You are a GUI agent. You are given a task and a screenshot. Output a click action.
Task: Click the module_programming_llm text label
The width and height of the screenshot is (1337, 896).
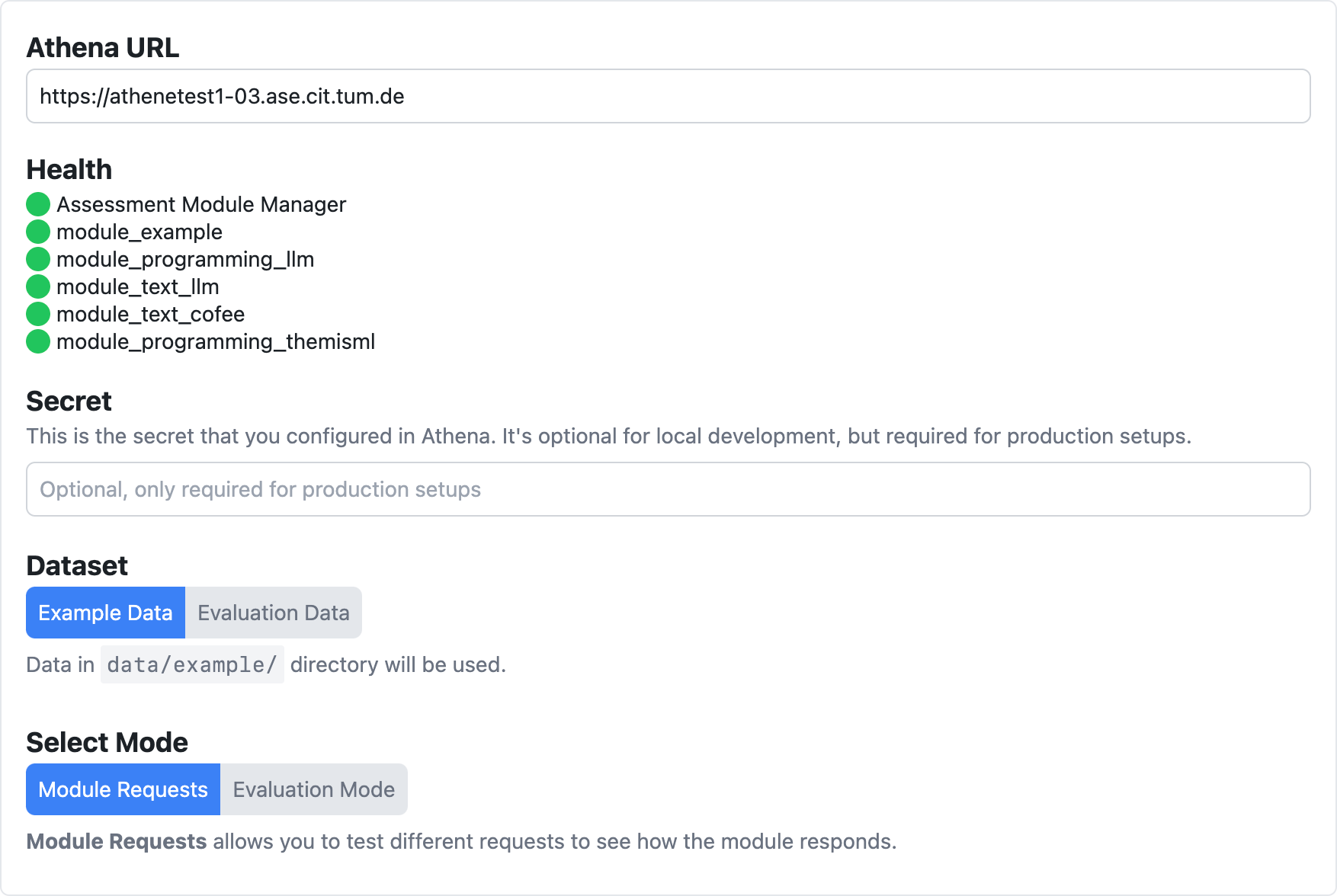pos(185,259)
